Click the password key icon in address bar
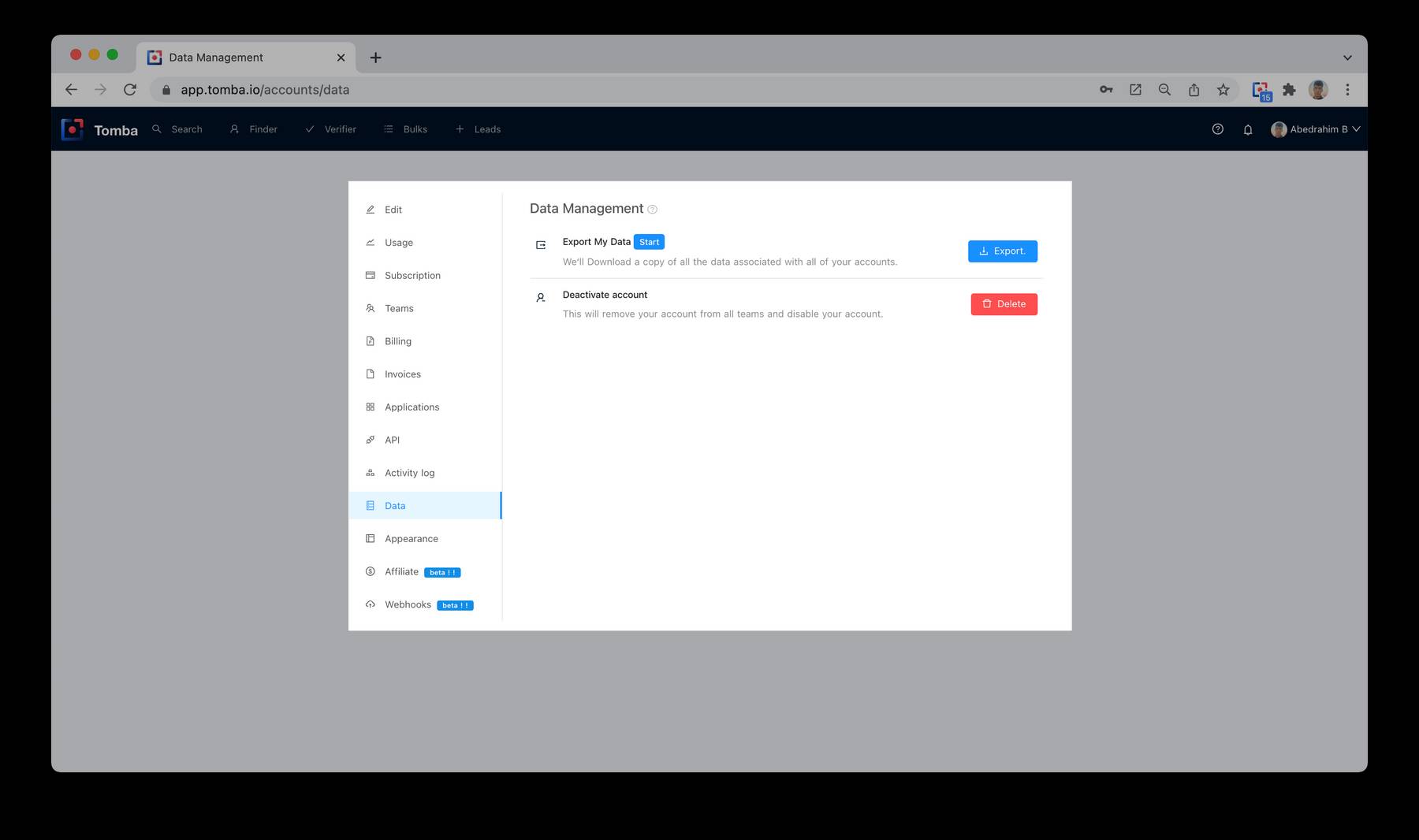Screen dimensions: 1419x840 1106,90
